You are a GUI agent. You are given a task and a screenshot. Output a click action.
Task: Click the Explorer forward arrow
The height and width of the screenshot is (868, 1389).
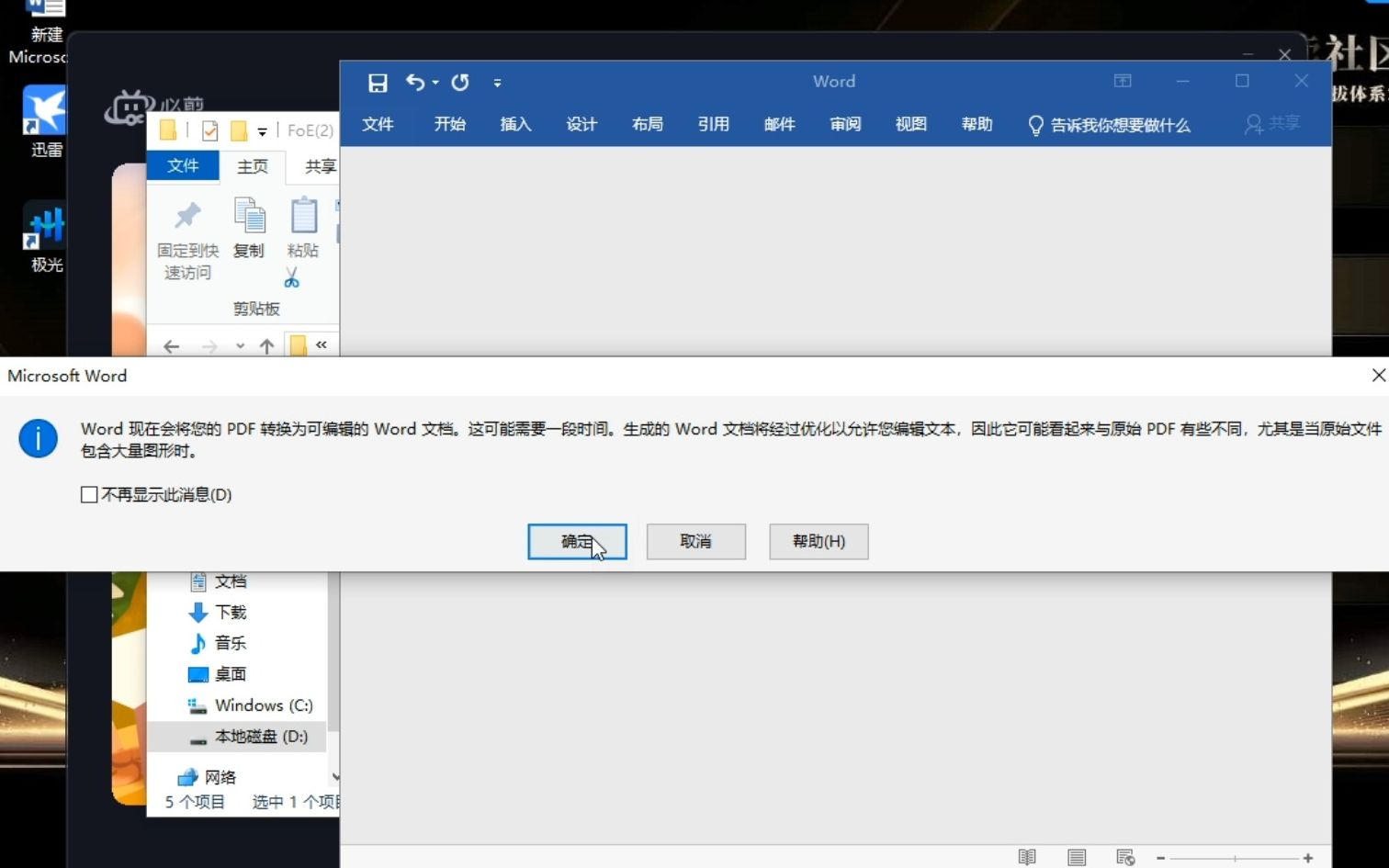pos(209,346)
